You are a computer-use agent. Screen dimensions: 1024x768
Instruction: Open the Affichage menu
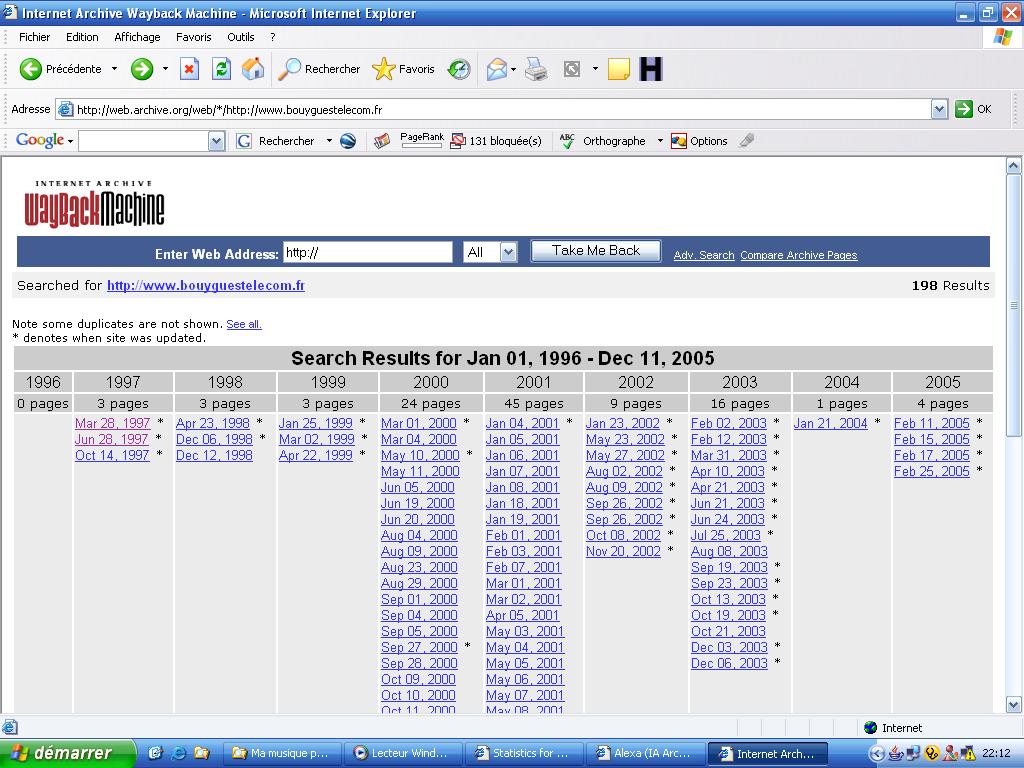pos(137,37)
